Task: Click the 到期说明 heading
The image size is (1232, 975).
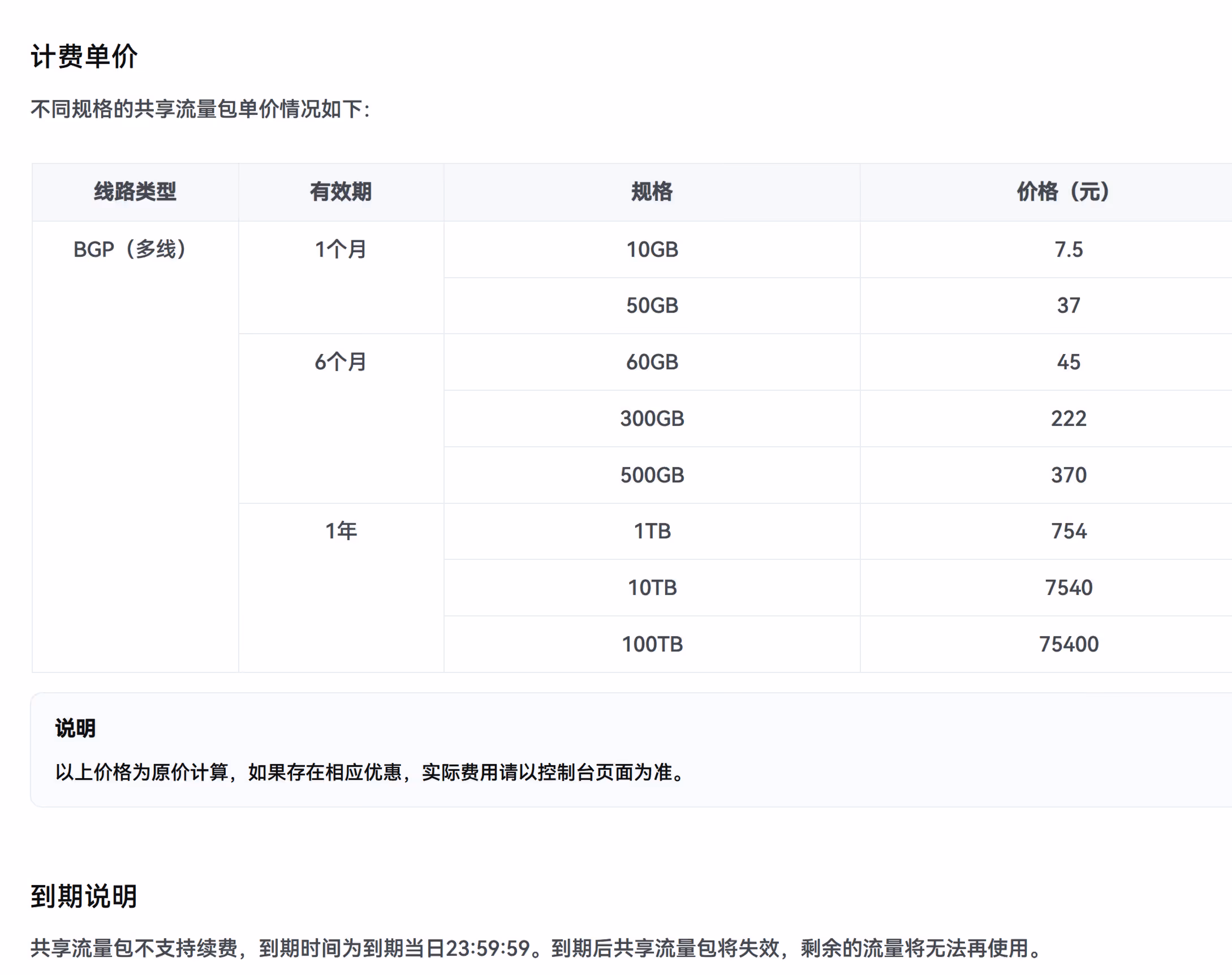Action: pyautogui.click(x=84, y=896)
